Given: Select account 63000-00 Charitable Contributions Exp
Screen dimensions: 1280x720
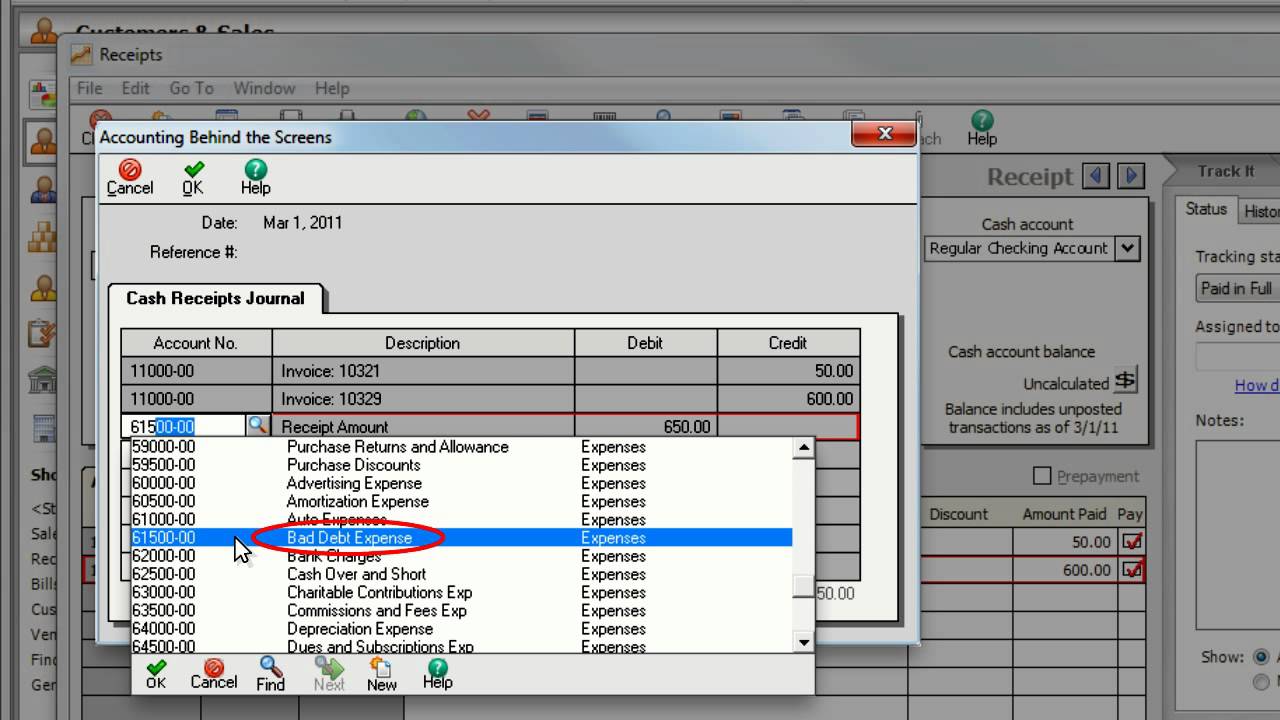Looking at the screenshot, I should coord(462,592).
